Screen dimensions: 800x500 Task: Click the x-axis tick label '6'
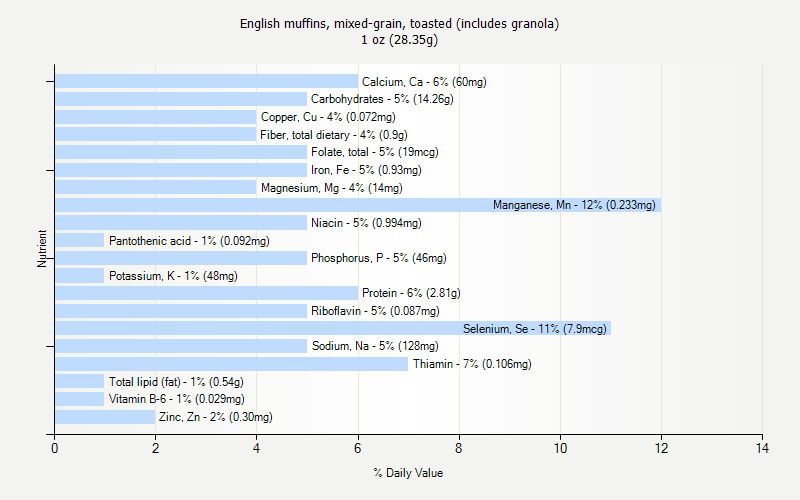[358, 448]
